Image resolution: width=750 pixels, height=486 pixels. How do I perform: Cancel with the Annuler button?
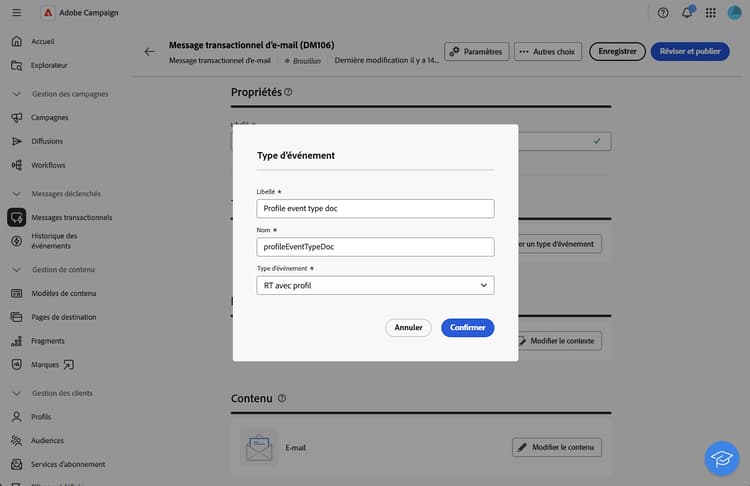click(408, 328)
